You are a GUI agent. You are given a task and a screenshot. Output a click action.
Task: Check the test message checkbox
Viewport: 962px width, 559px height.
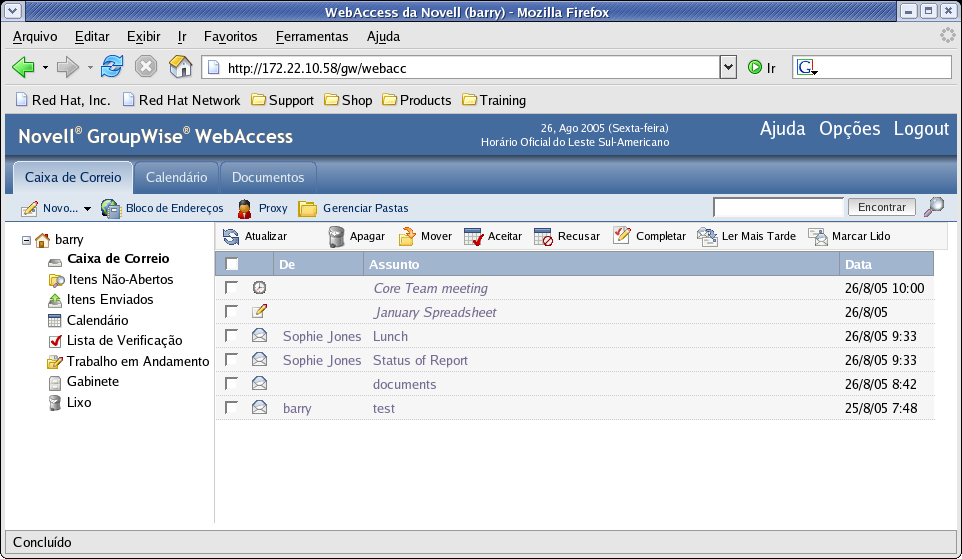231,407
